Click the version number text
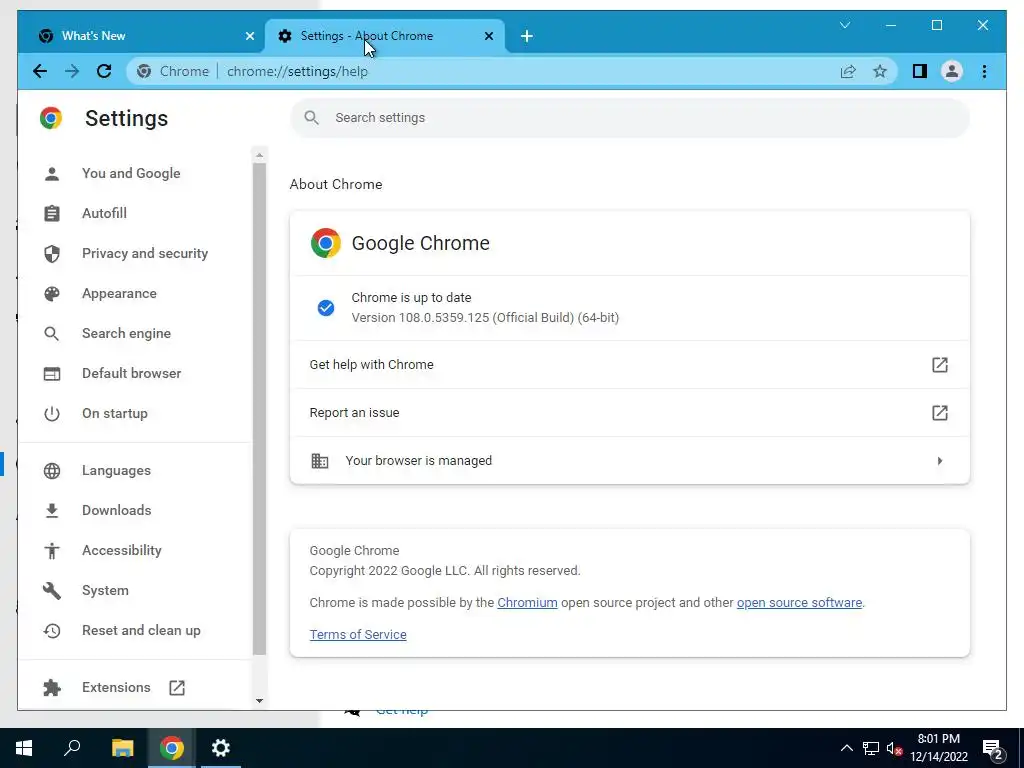 485,317
